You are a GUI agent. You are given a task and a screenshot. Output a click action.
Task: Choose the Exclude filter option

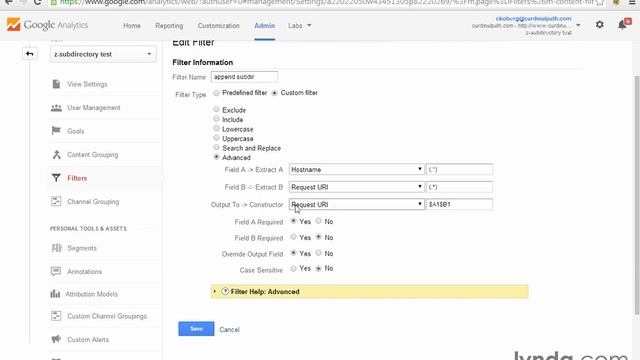click(x=216, y=109)
